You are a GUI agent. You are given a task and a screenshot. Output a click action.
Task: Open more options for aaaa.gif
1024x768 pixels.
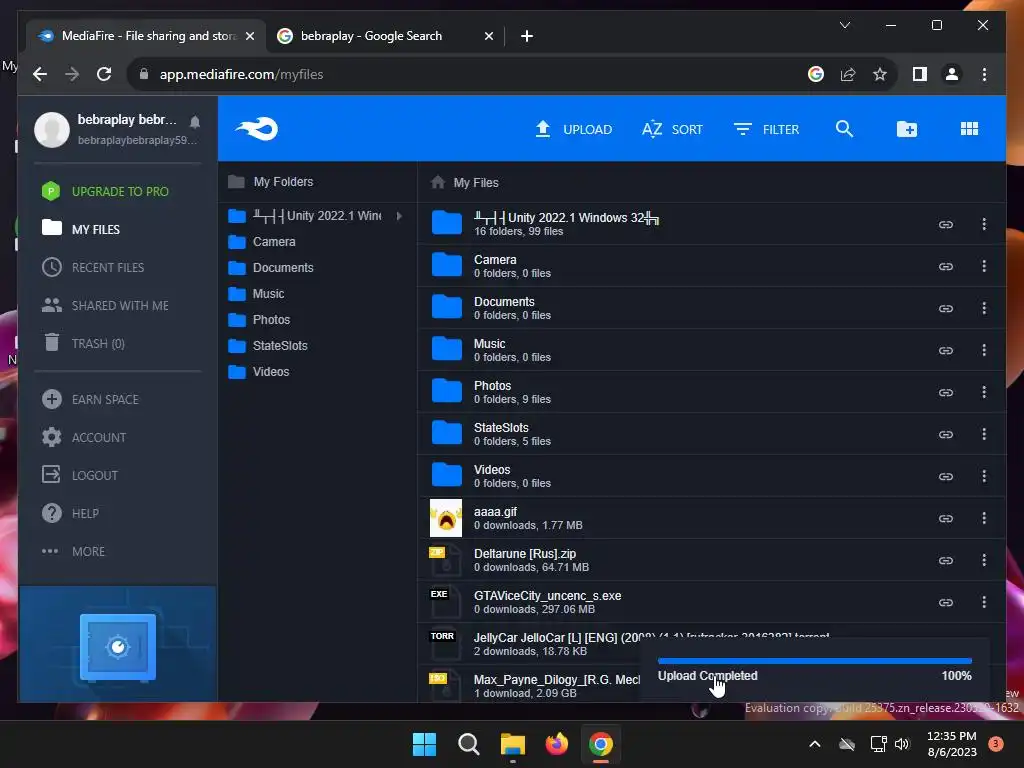[x=984, y=518]
